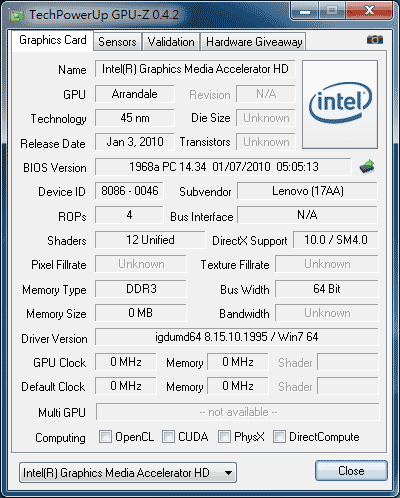400x498 pixels.
Task: Click the GPU Clock field 0 MHz
Action: (126, 362)
